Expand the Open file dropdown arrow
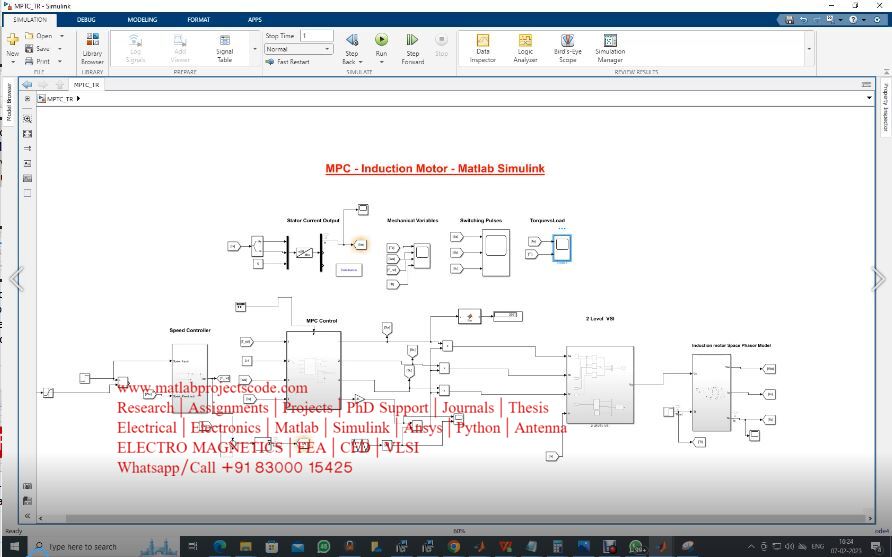This screenshot has height=557, width=892. [61, 36]
